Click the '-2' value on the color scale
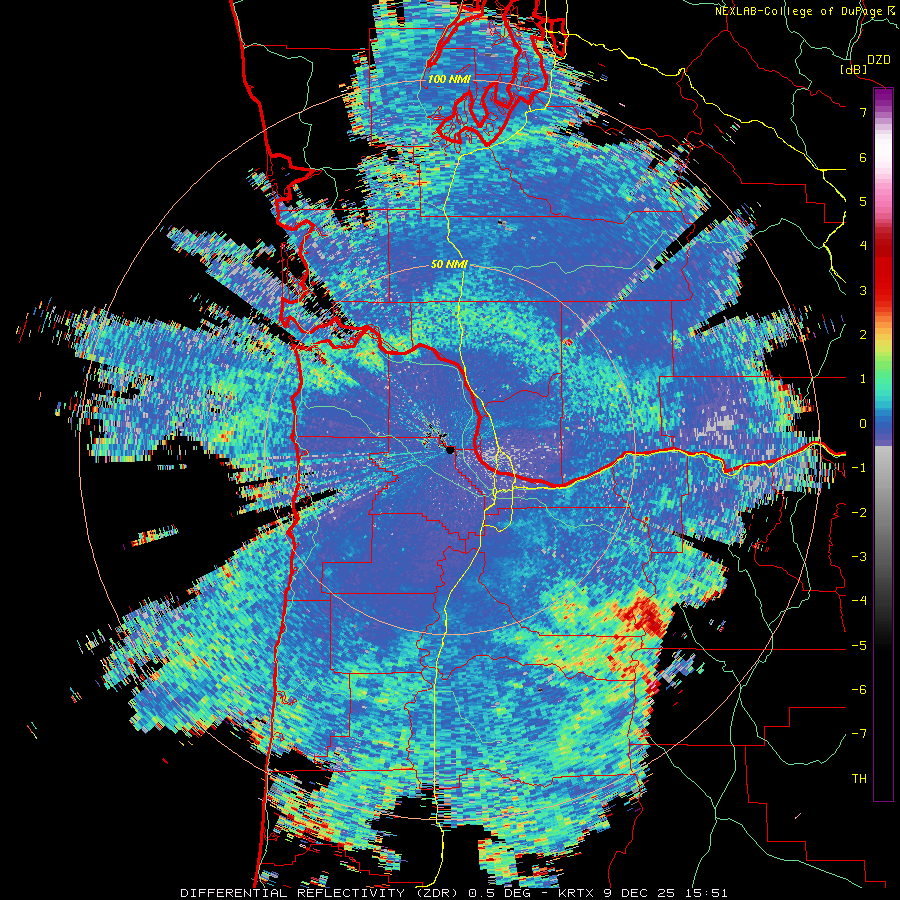 click(859, 513)
